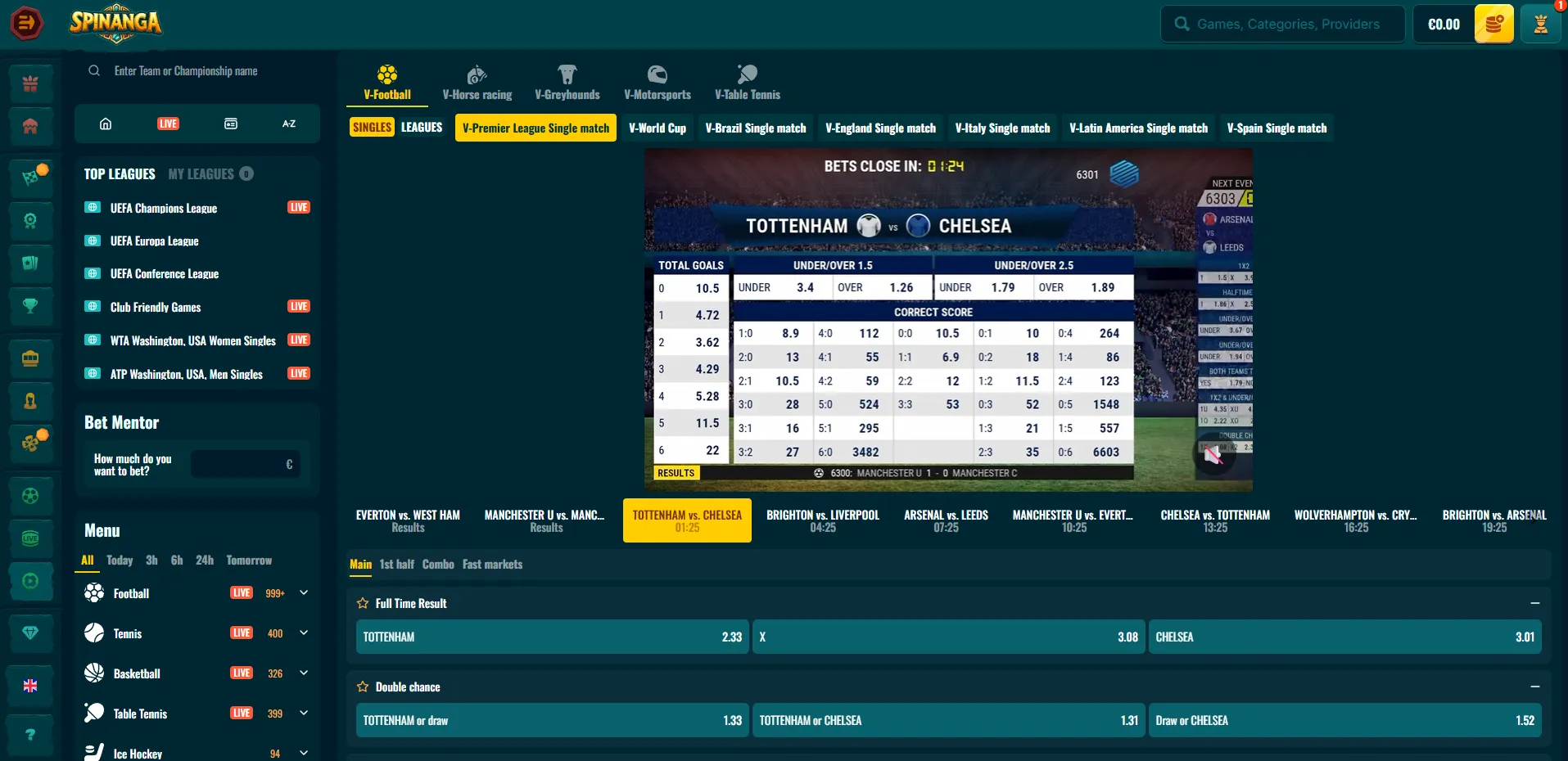Collapse the Full Time Result section
This screenshot has width=1568, height=761.
click(x=1534, y=603)
